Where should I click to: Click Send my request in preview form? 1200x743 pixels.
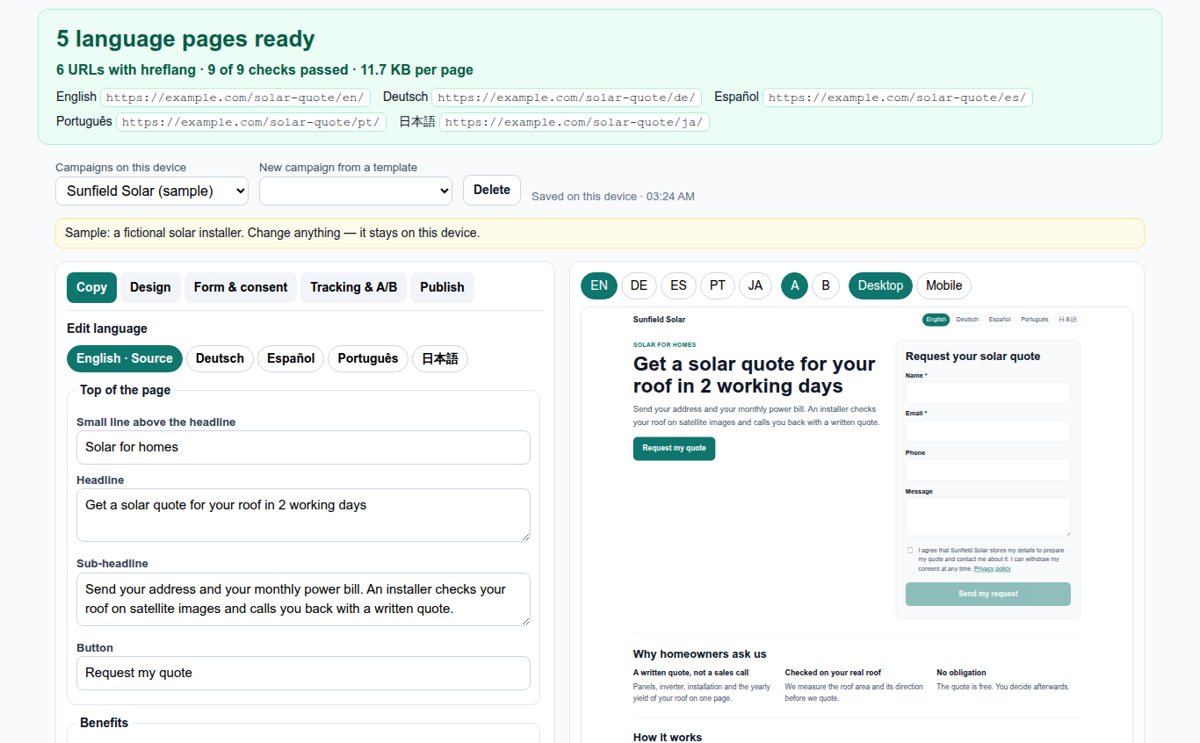click(x=988, y=594)
